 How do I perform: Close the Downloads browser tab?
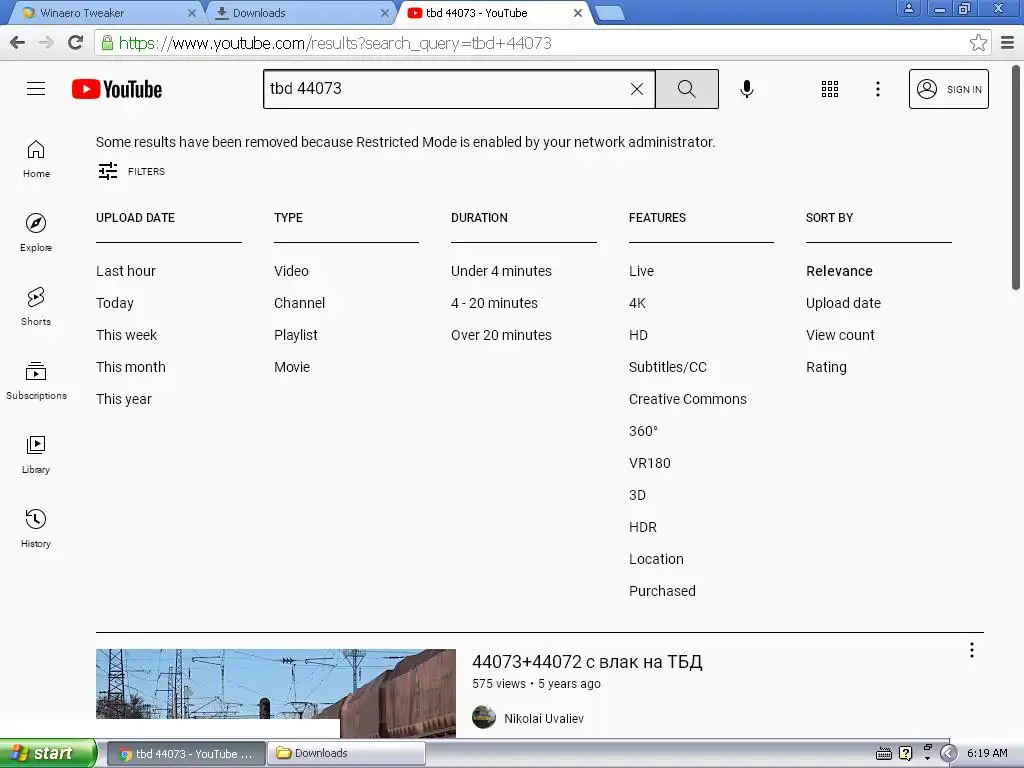pyautogui.click(x=385, y=13)
